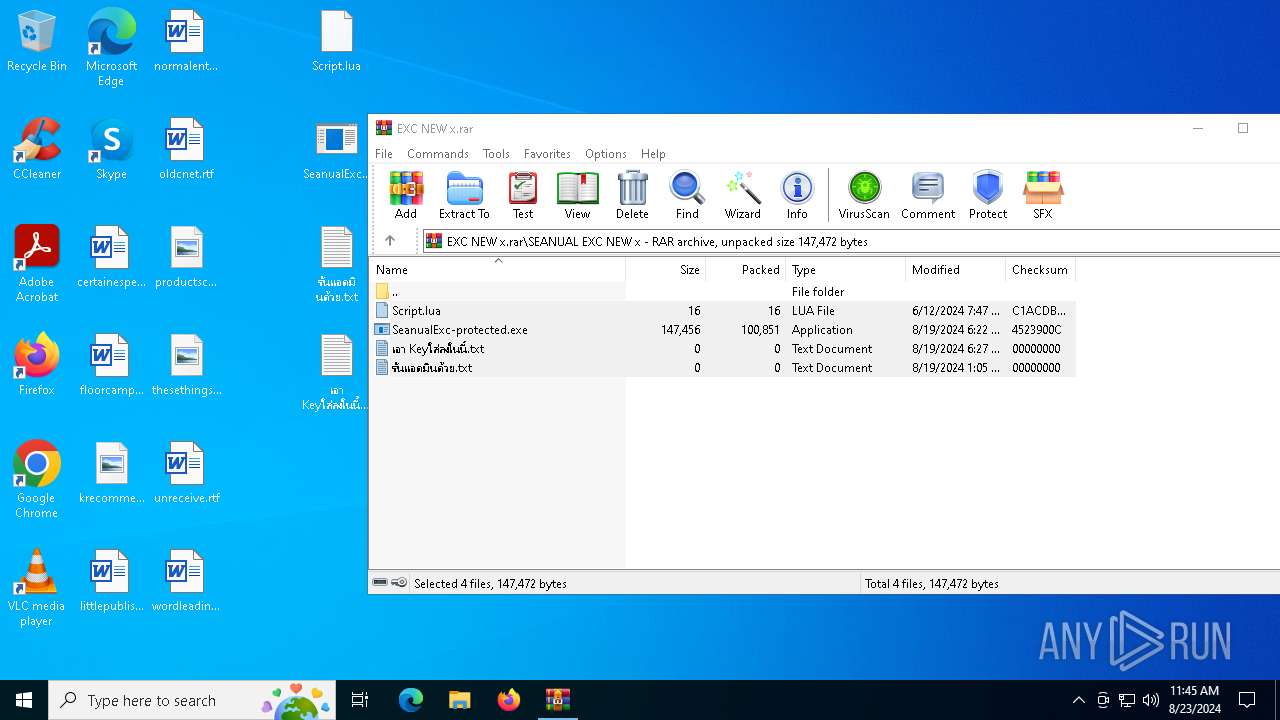Click the VLC media player desktop icon
This screenshot has width=1280, height=720.
pyautogui.click(x=37, y=588)
